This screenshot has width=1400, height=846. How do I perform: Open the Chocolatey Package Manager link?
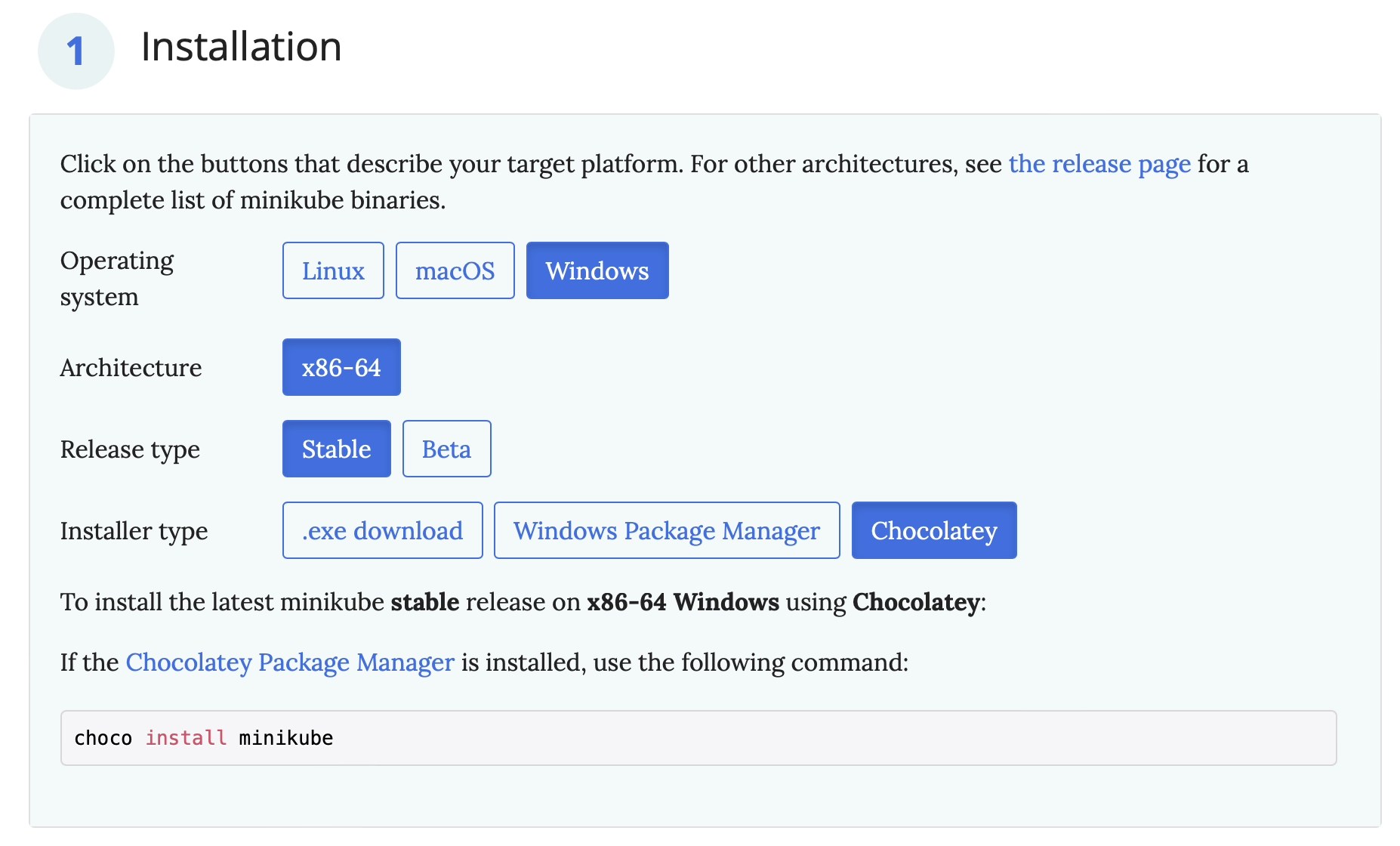pyautogui.click(x=289, y=662)
